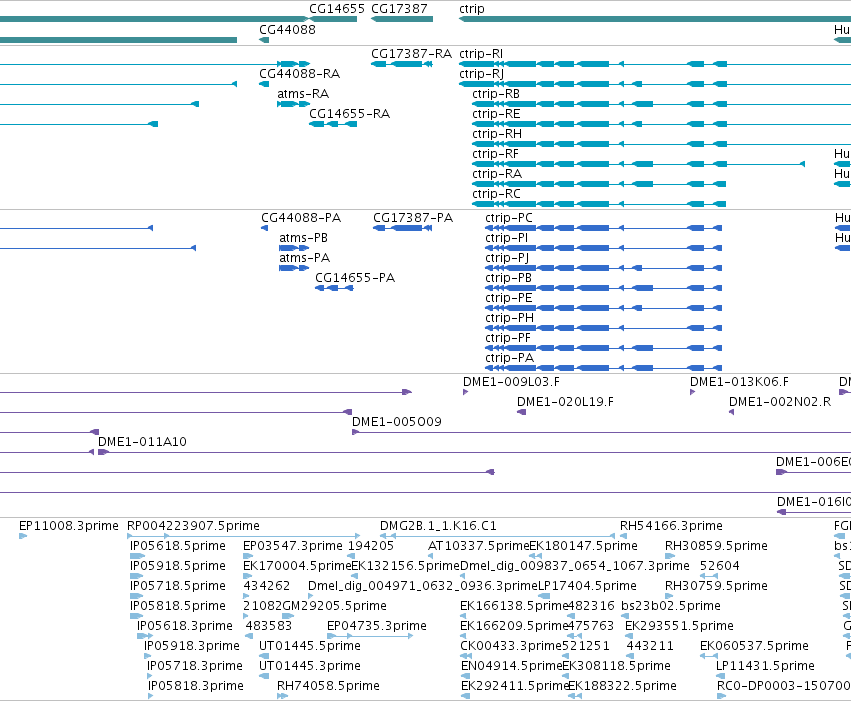
Task: Click RH30859.5prime label
Action: pyautogui.click(x=716, y=546)
